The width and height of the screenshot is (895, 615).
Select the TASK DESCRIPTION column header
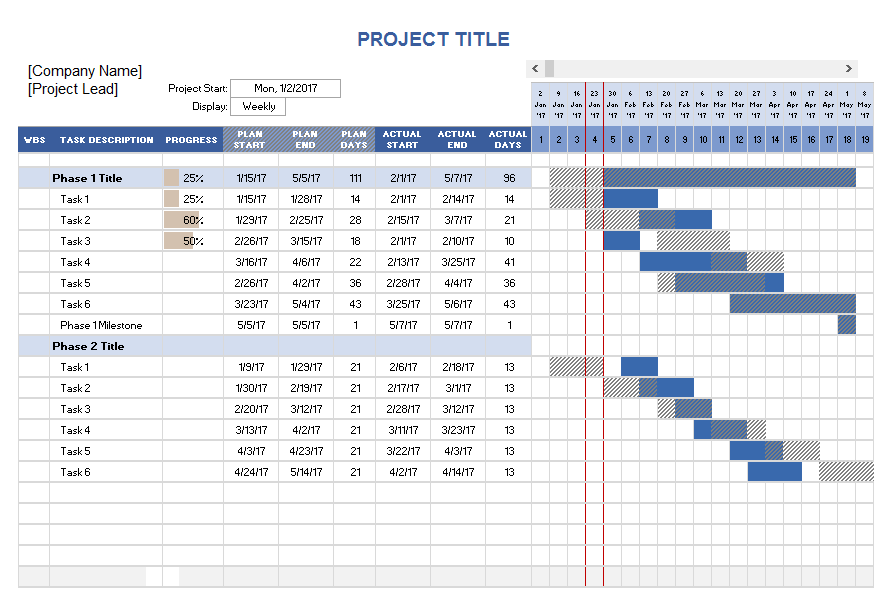tap(106, 140)
